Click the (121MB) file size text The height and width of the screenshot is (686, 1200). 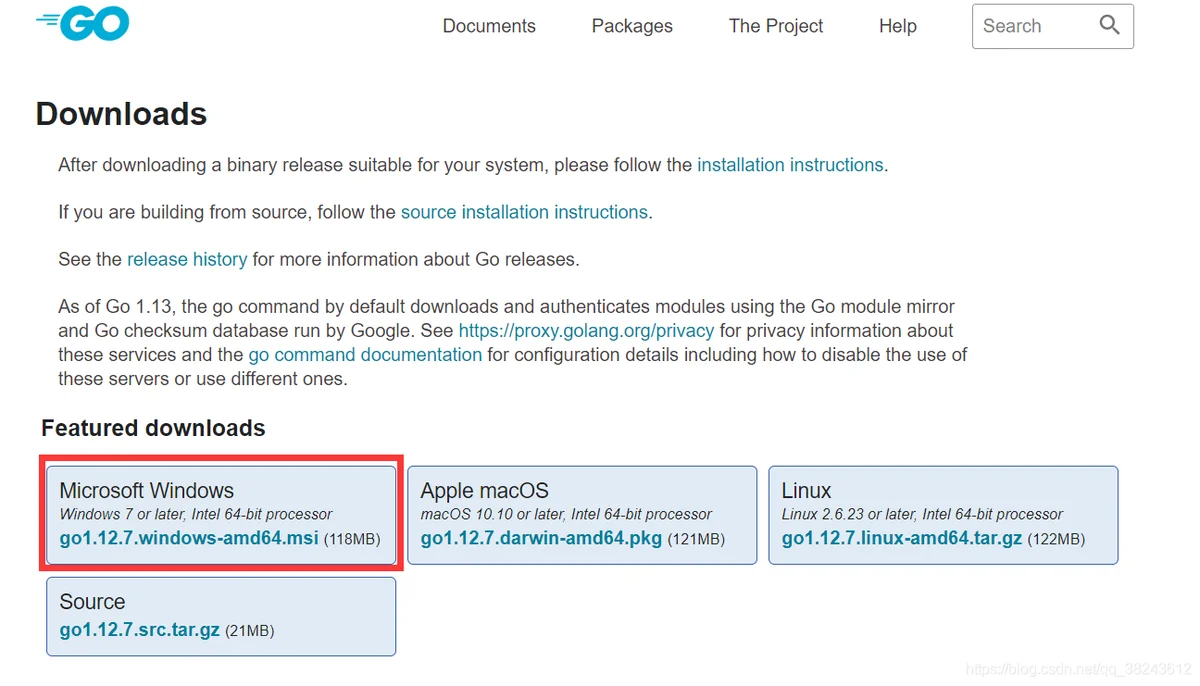(696, 539)
